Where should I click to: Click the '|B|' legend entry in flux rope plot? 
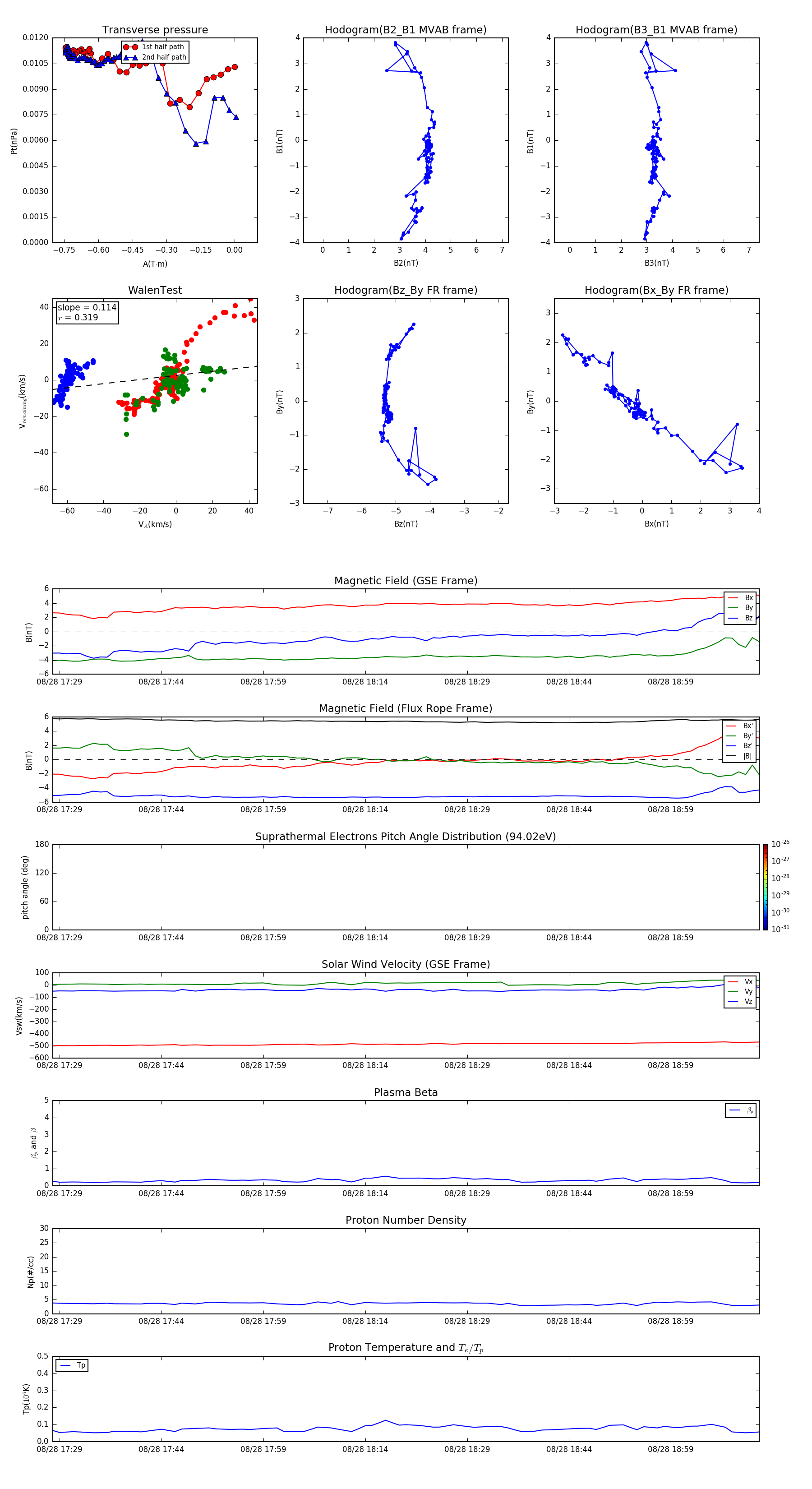pyautogui.click(x=740, y=756)
